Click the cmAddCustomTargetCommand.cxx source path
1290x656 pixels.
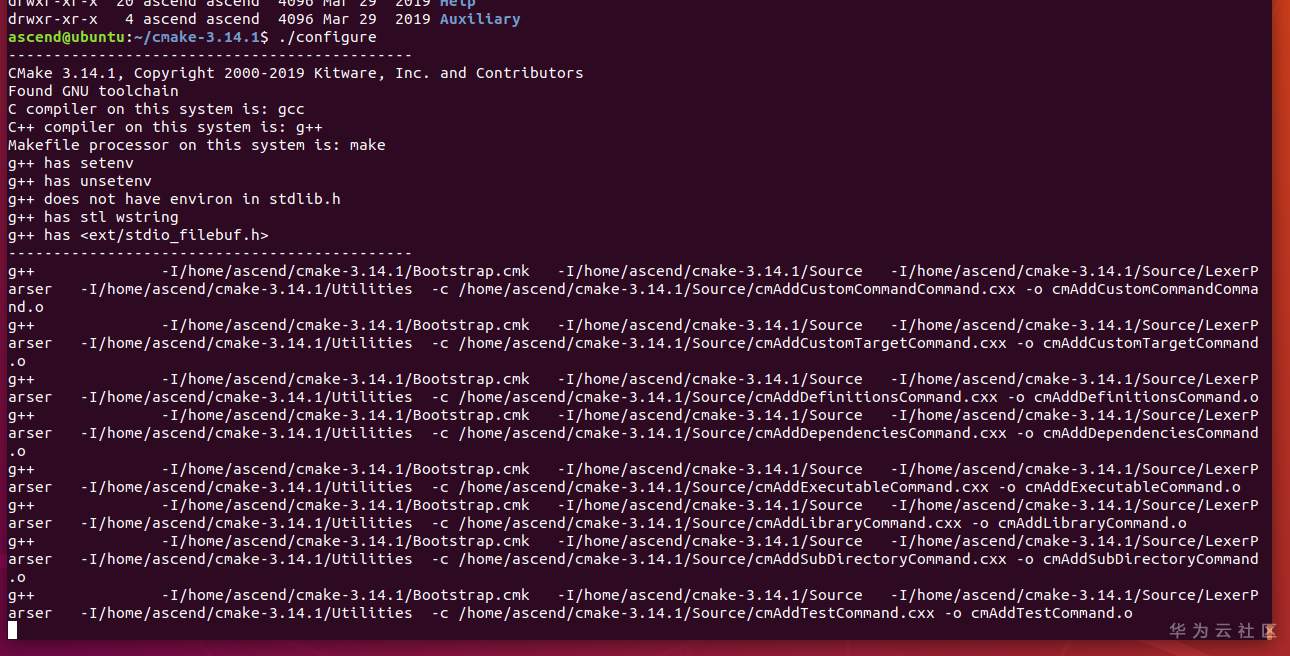[732, 343]
